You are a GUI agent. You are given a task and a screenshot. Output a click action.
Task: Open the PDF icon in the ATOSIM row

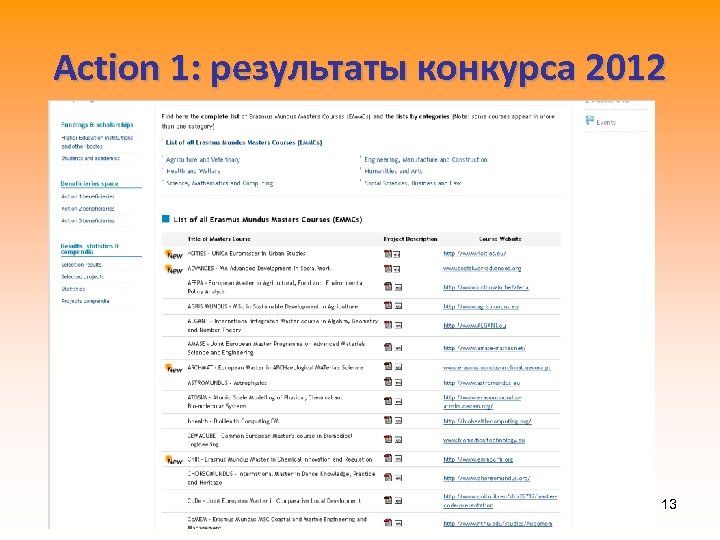tap(388, 401)
